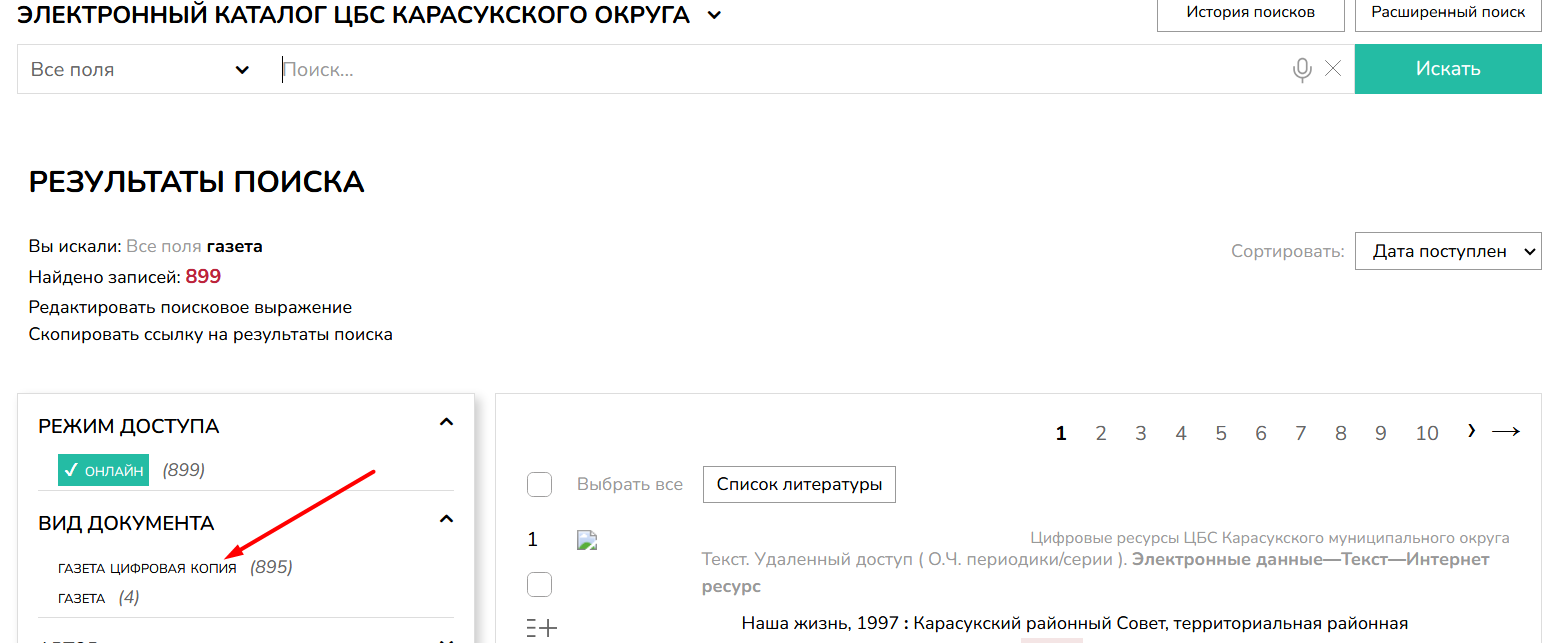The height and width of the screenshot is (643, 1553).
Task: Go to results page 10
Action: (x=1427, y=433)
